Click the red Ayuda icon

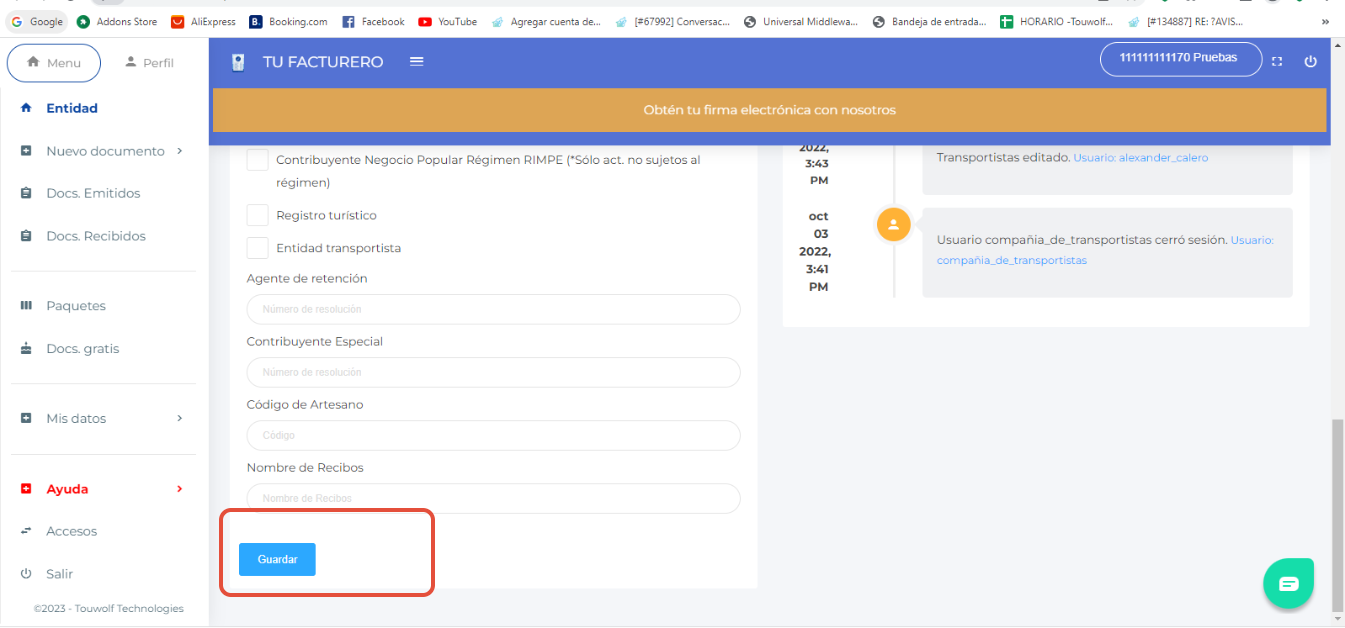[x=26, y=489]
